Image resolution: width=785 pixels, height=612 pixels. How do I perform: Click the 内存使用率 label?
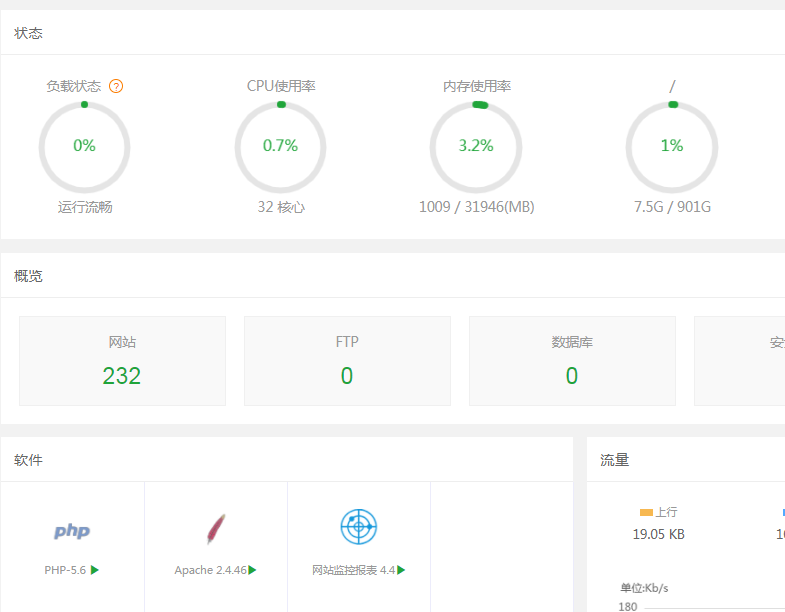click(x=477, y=86)
